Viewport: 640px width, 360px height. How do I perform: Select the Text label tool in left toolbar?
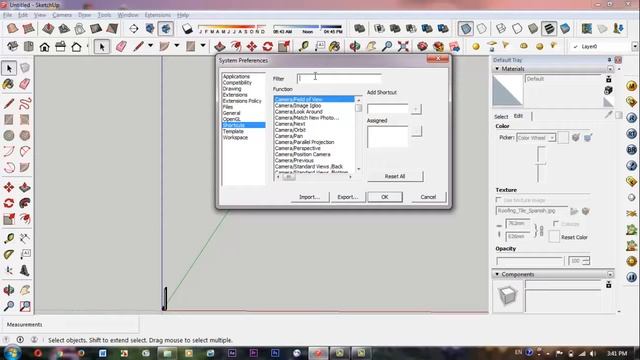coord(25,254)
